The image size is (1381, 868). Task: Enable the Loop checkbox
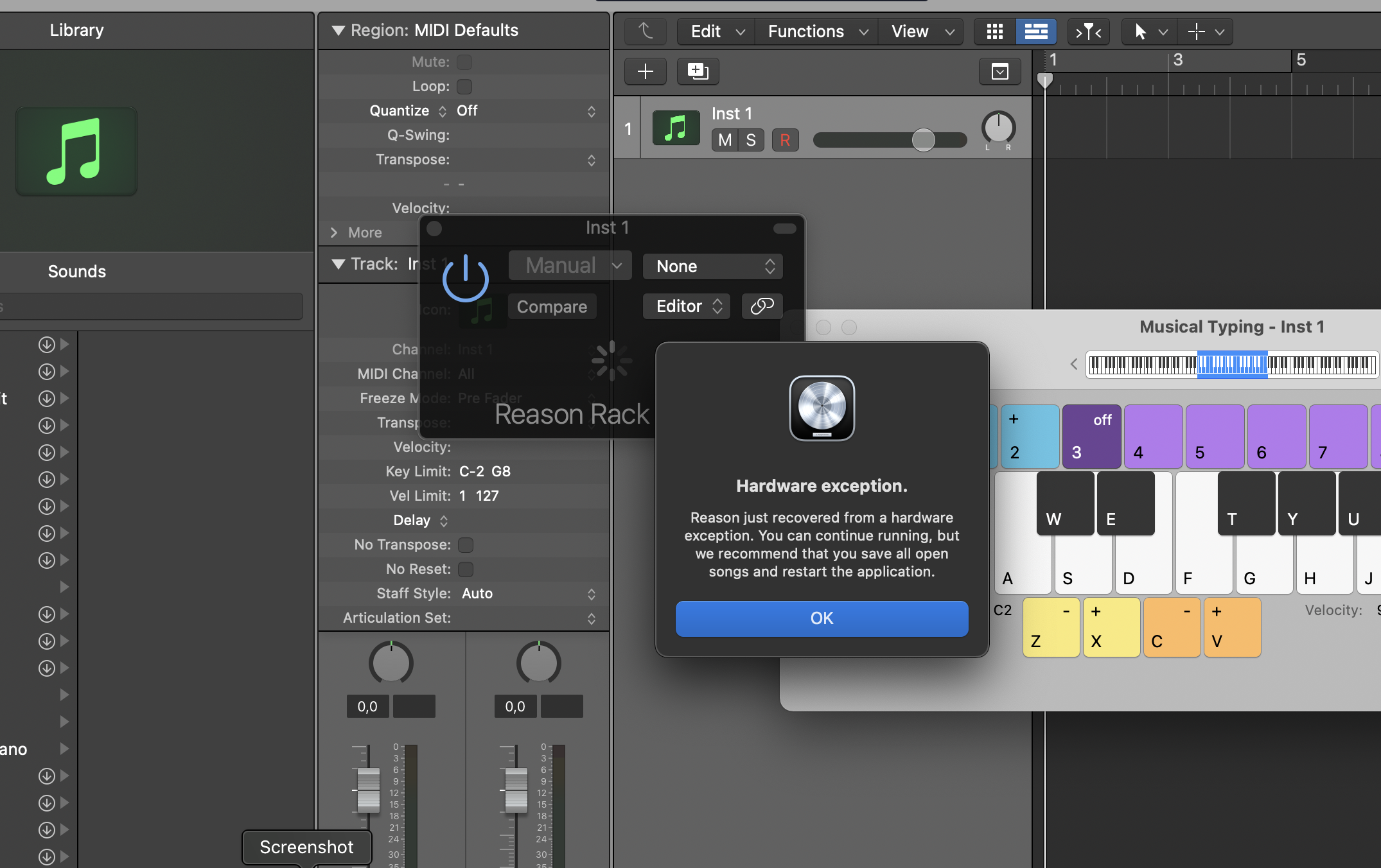464,86
